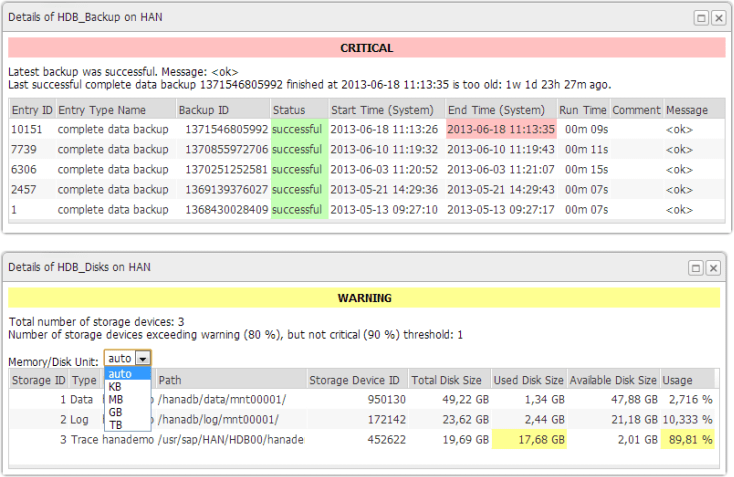This screenshot has height=477, width=734.
Task: Select the /hanadb/log/mnt00001/ disk row
Action: [218, 419]
